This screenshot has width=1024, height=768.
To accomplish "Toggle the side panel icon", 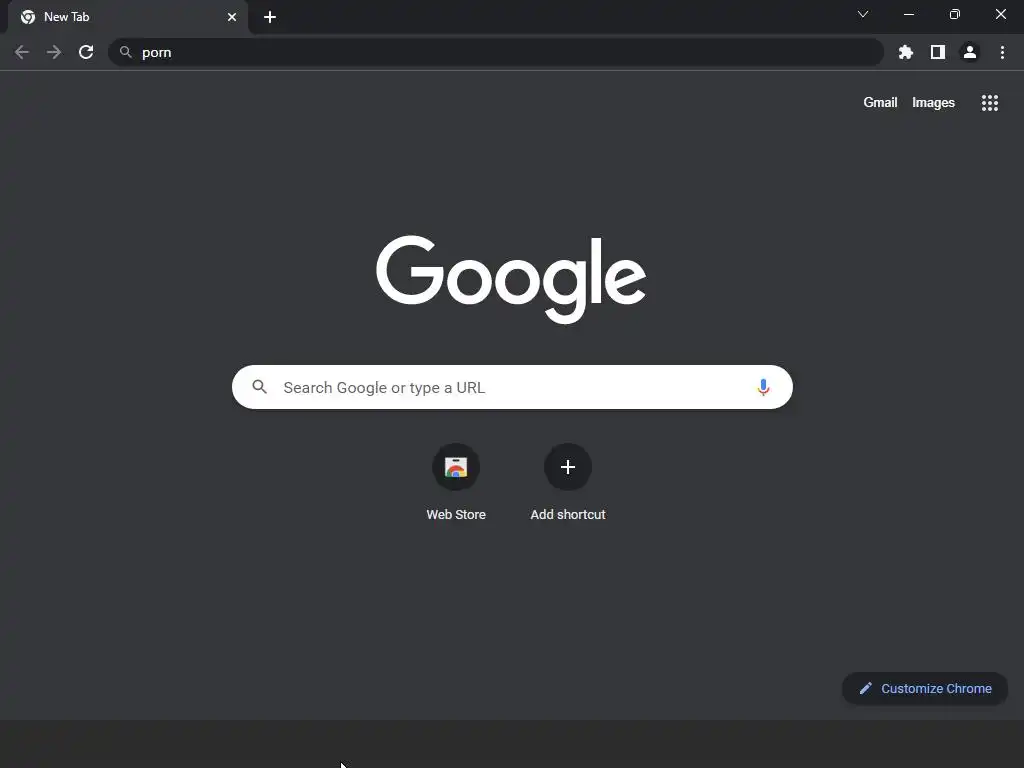I will click(938, 52).
